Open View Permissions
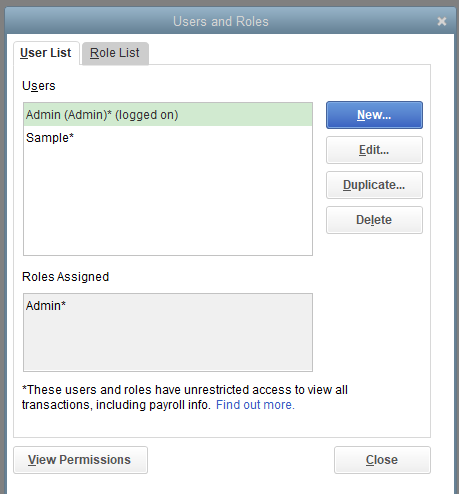 click(80, 460)
